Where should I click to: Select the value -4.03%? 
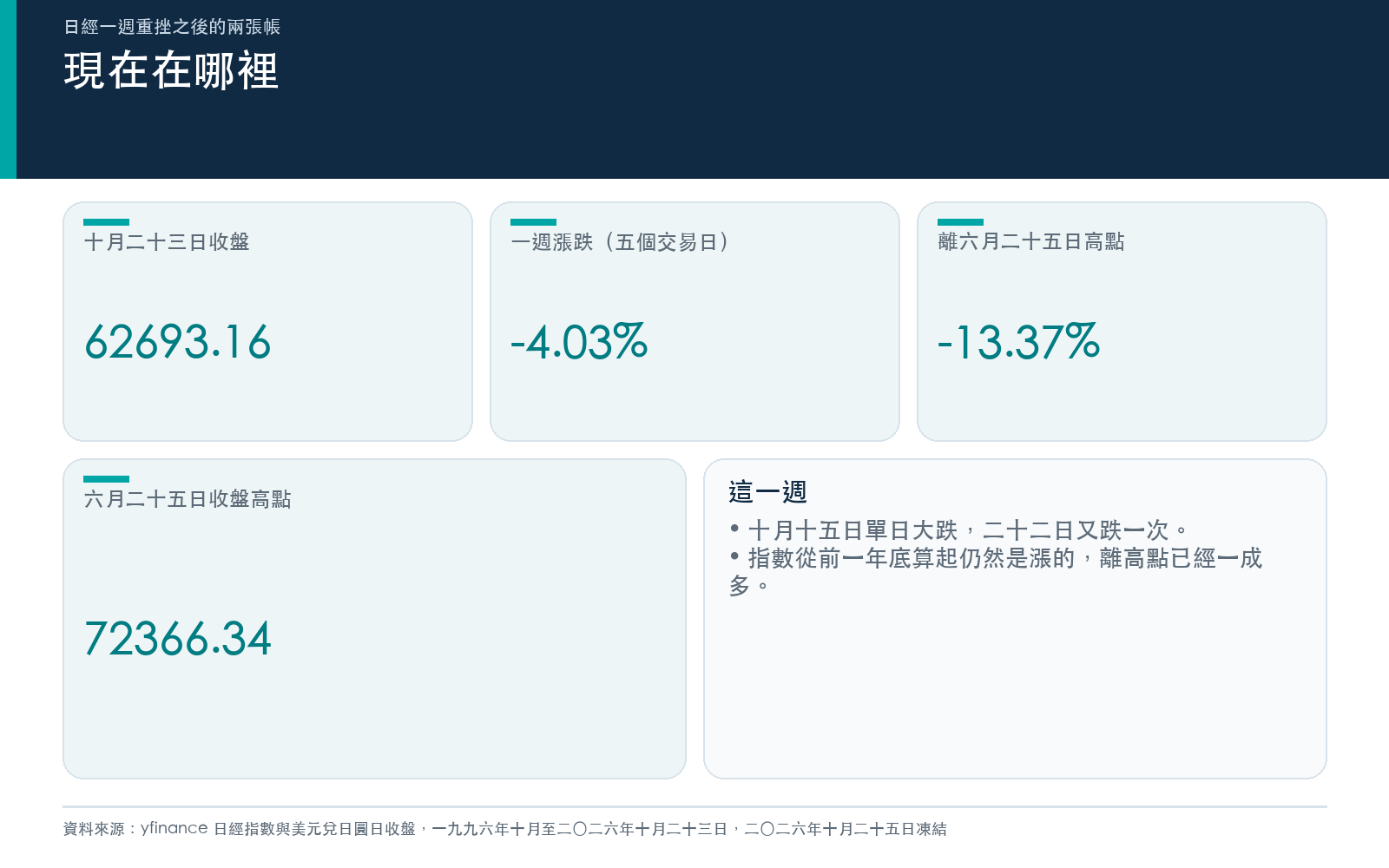pyautogui.click(x=579, y=342)
